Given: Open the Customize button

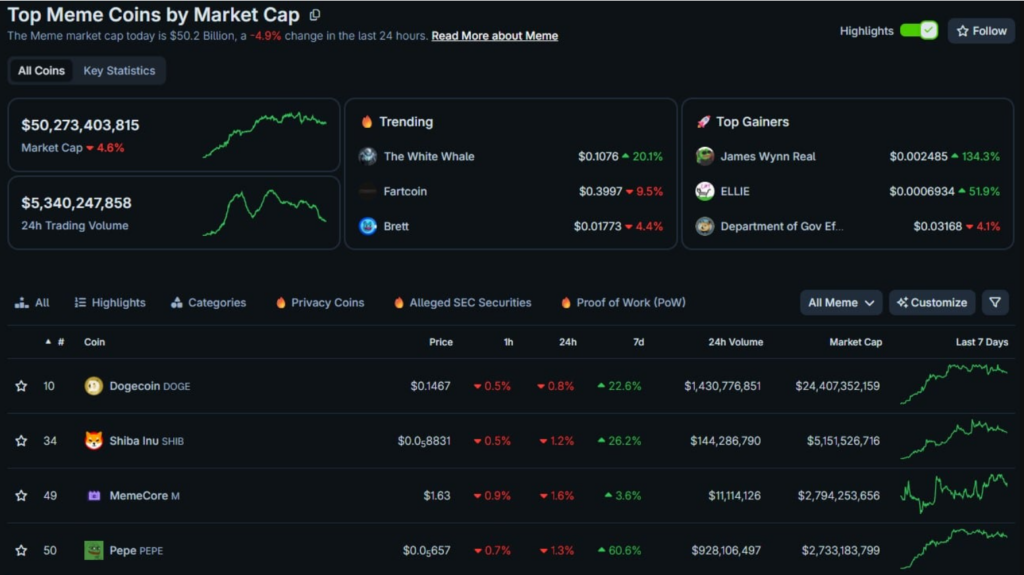Looking at the screenshot, I should pos(932,302).
